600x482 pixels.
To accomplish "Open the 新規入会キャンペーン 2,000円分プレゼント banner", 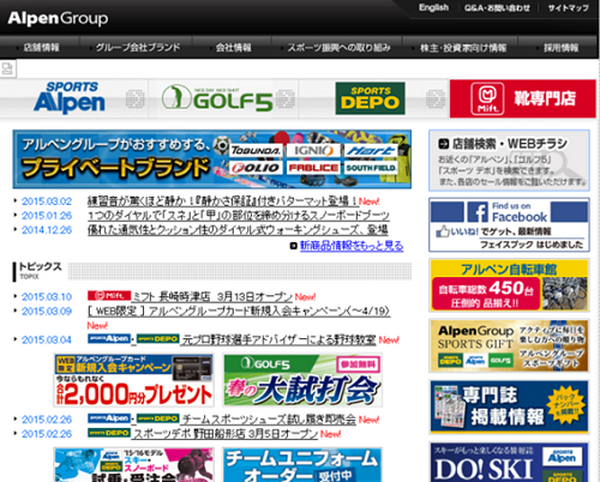I will (134, 380).
